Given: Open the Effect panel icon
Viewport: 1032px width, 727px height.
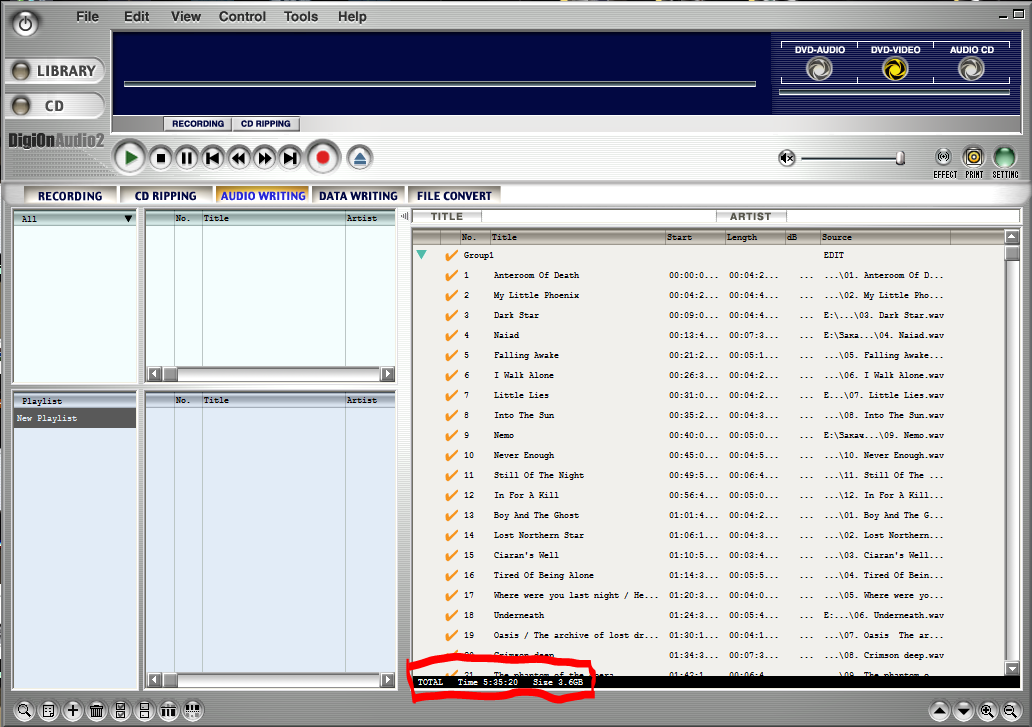Looking at the screenshot, I should click(943, 157).
